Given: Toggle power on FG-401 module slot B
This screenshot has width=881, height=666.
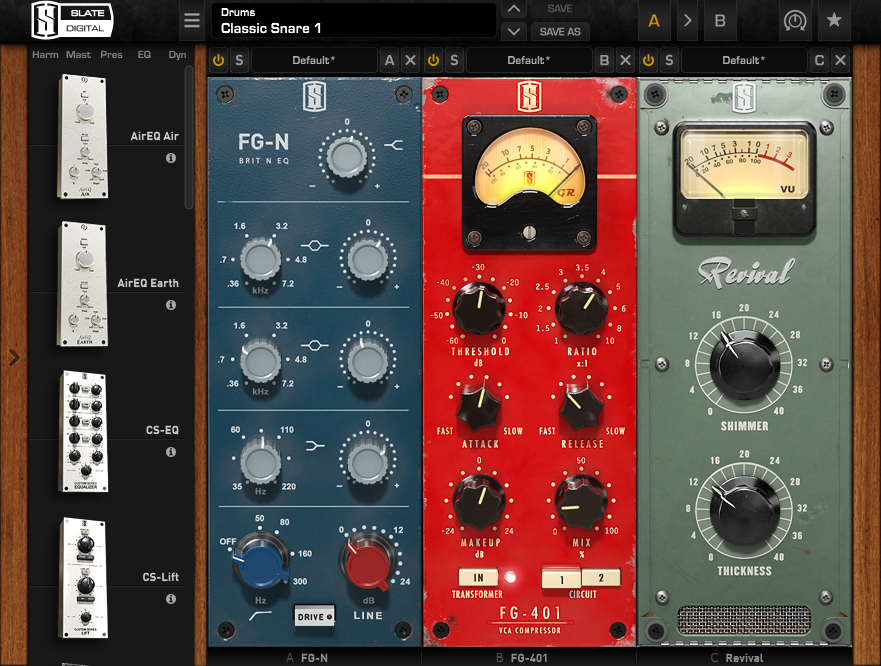Looking at the screenshot, I should (x=433, y=60).
